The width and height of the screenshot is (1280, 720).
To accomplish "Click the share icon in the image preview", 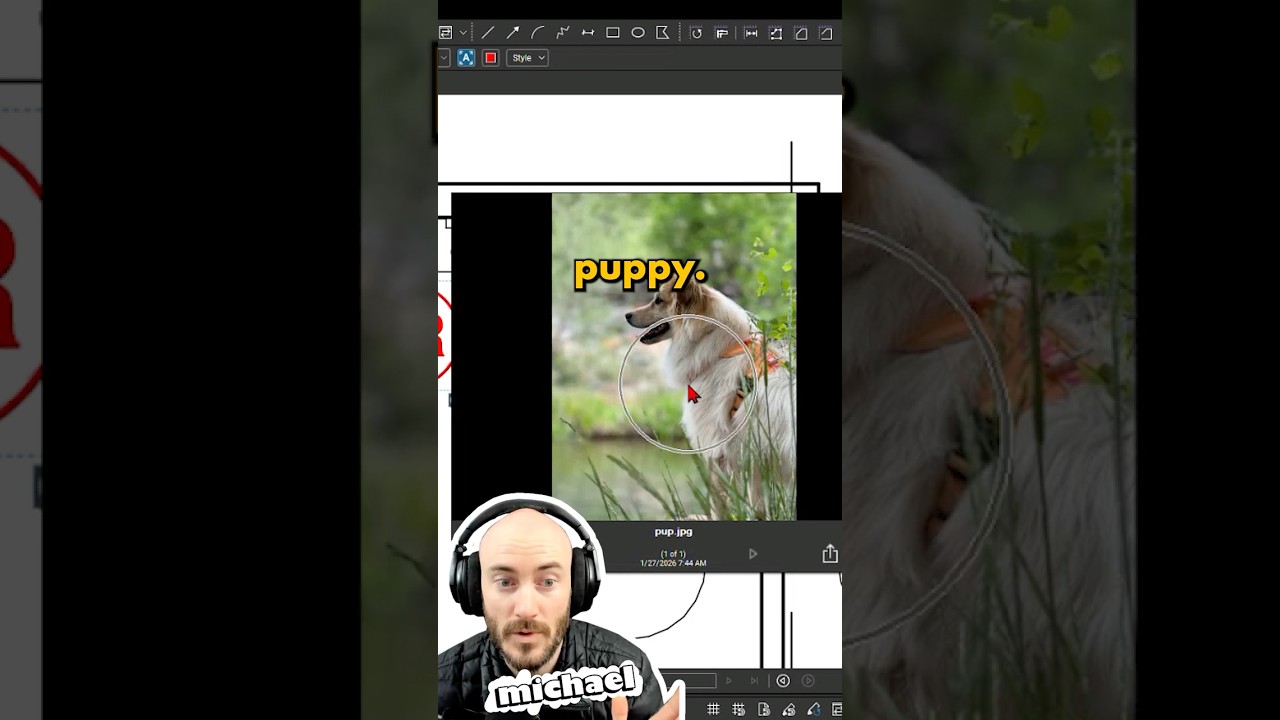I will [x=830, y=554].
